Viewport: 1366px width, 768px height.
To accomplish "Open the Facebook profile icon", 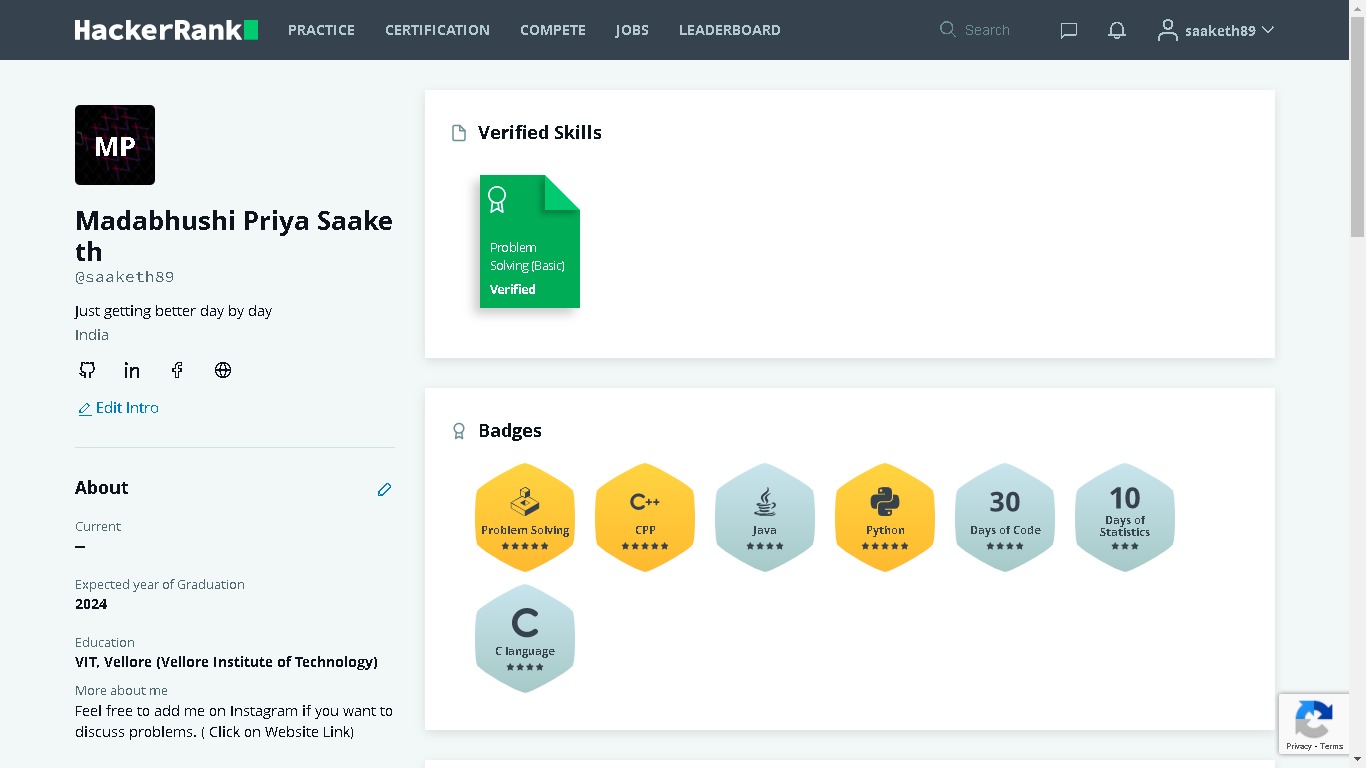I will click(x=177, y=370).
